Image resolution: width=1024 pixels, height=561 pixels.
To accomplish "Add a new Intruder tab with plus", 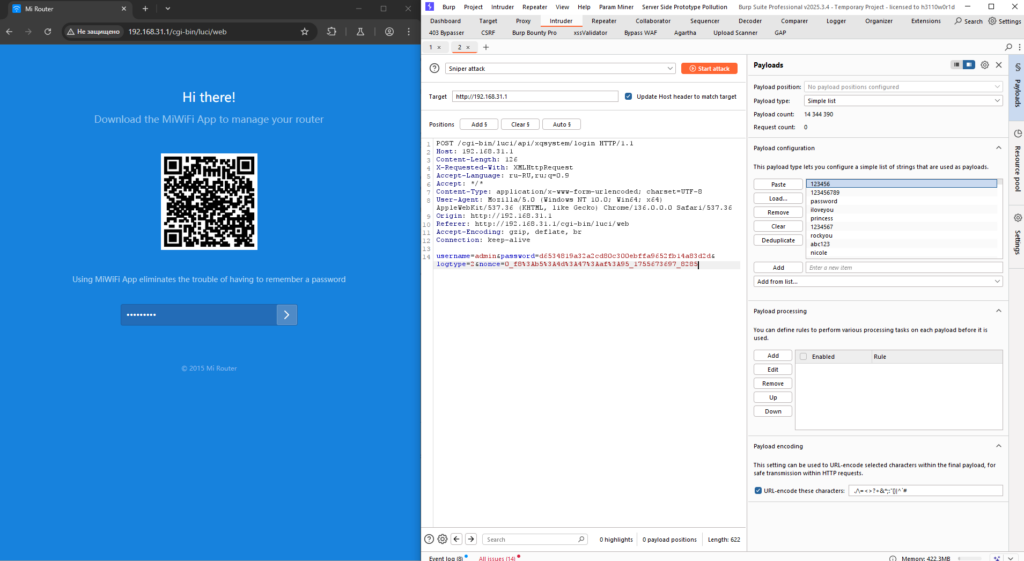I will 485,47.
